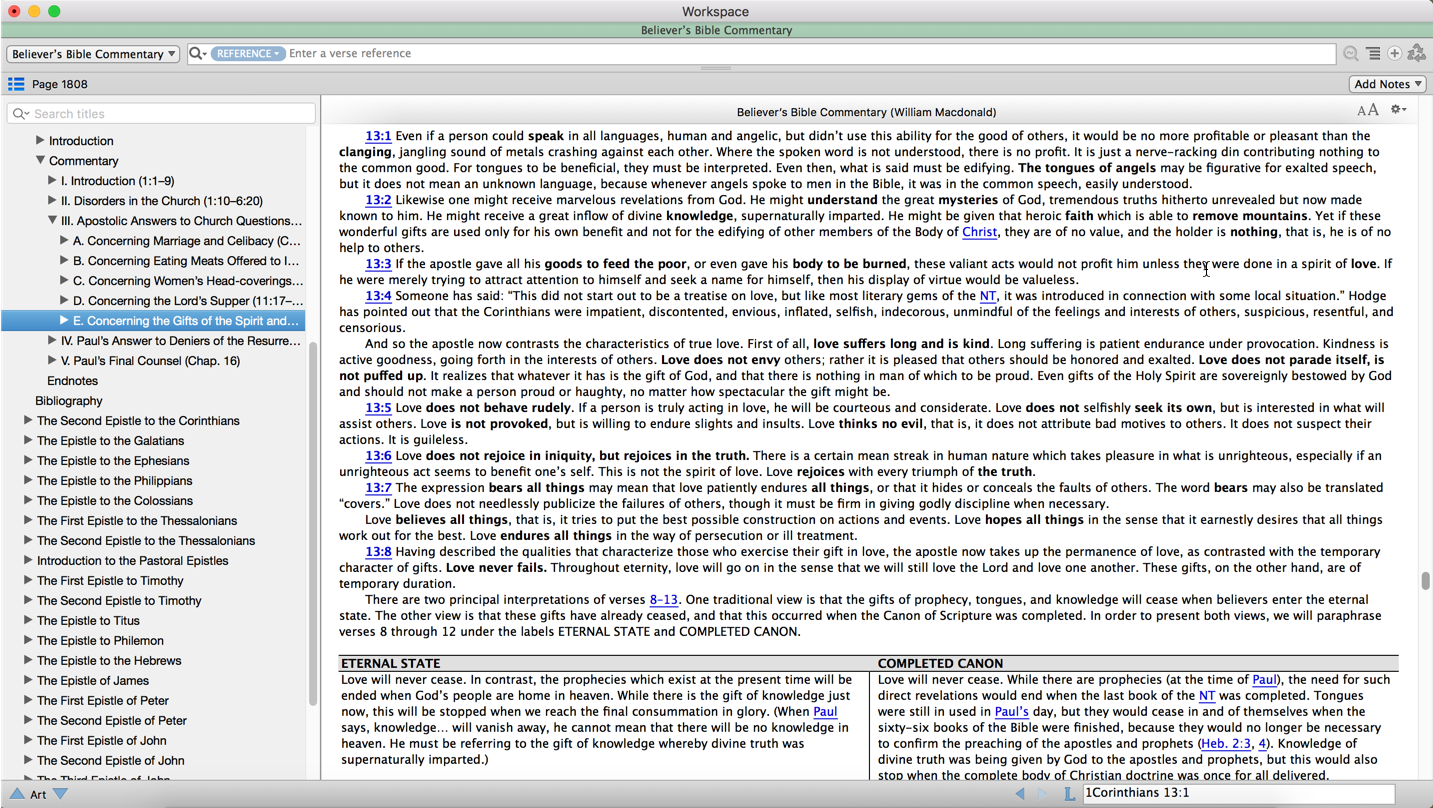
Task: Open the 13:8 verse link
Action: pos(378,552)
